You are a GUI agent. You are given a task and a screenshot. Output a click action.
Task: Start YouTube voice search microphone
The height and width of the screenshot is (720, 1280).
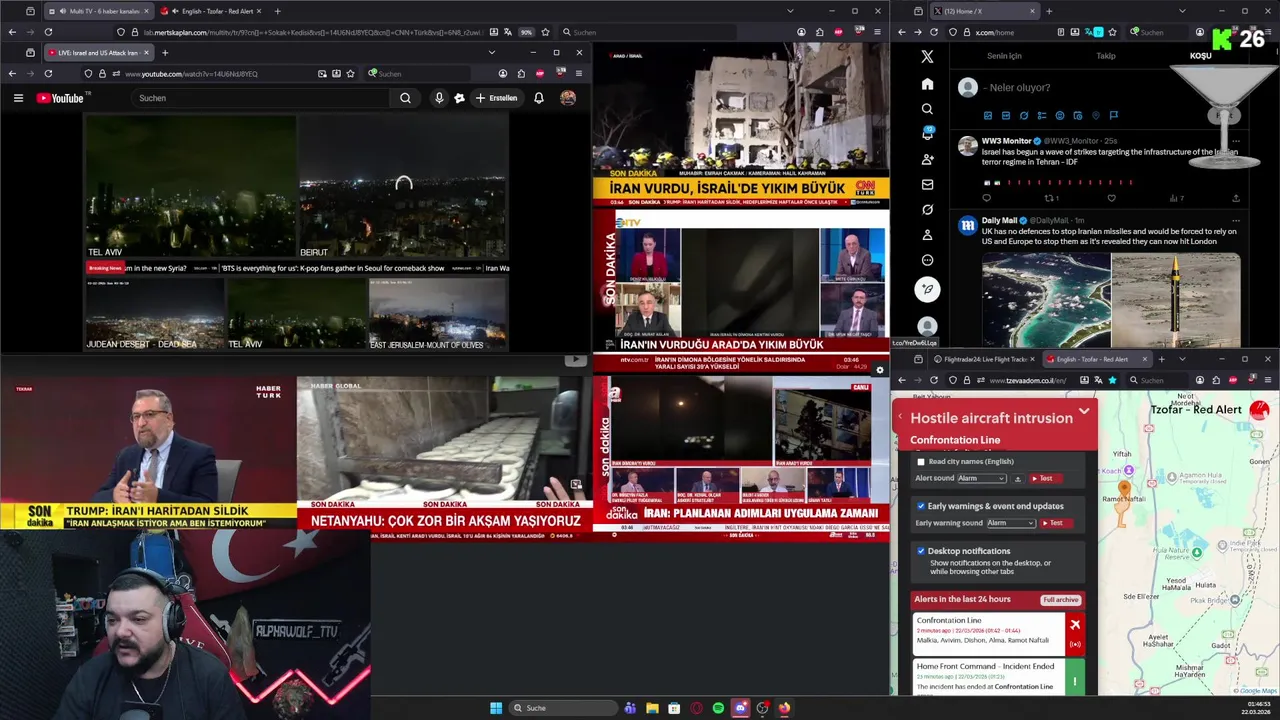438,98
